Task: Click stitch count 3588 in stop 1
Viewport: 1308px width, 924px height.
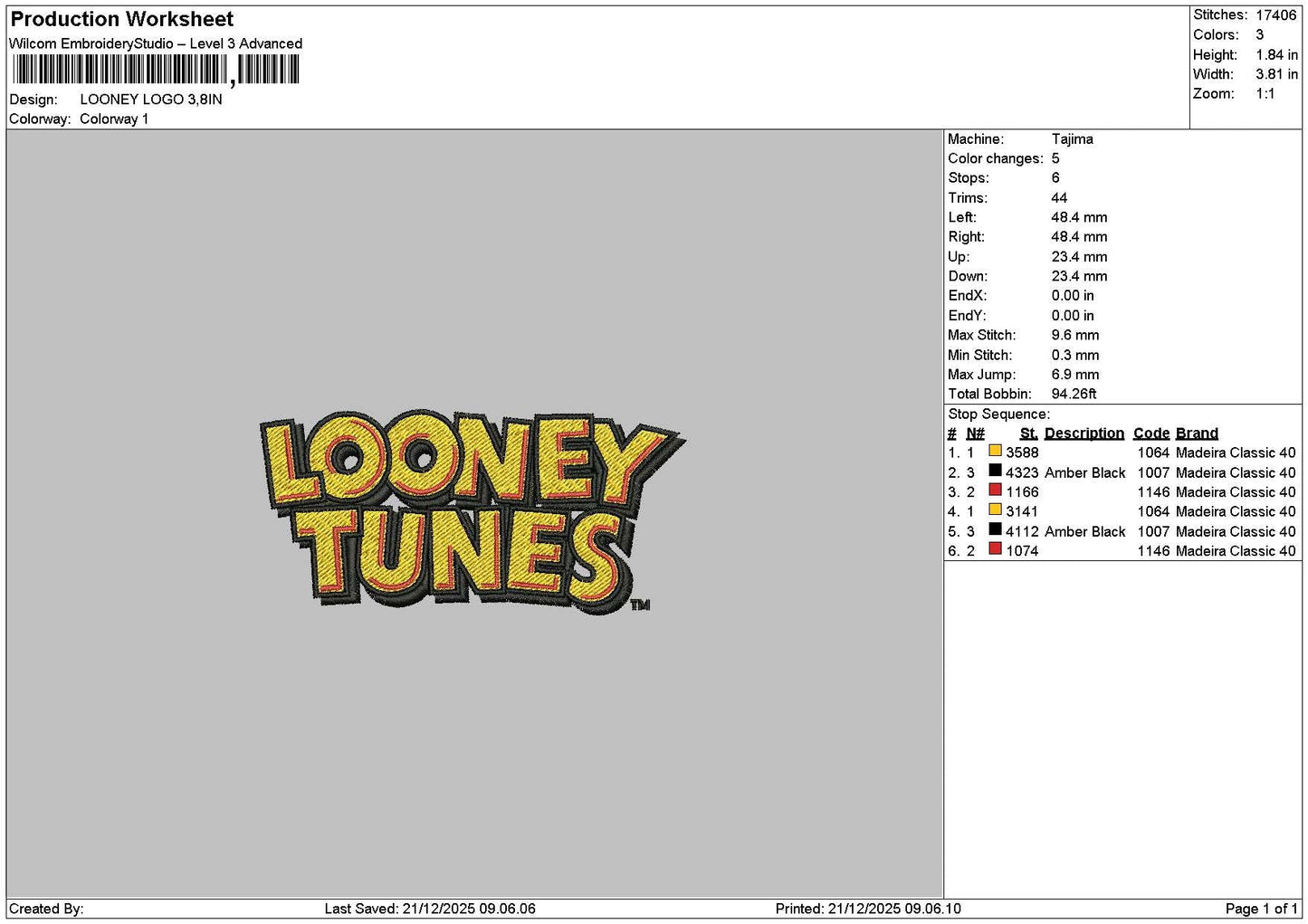Action: 1023,452
